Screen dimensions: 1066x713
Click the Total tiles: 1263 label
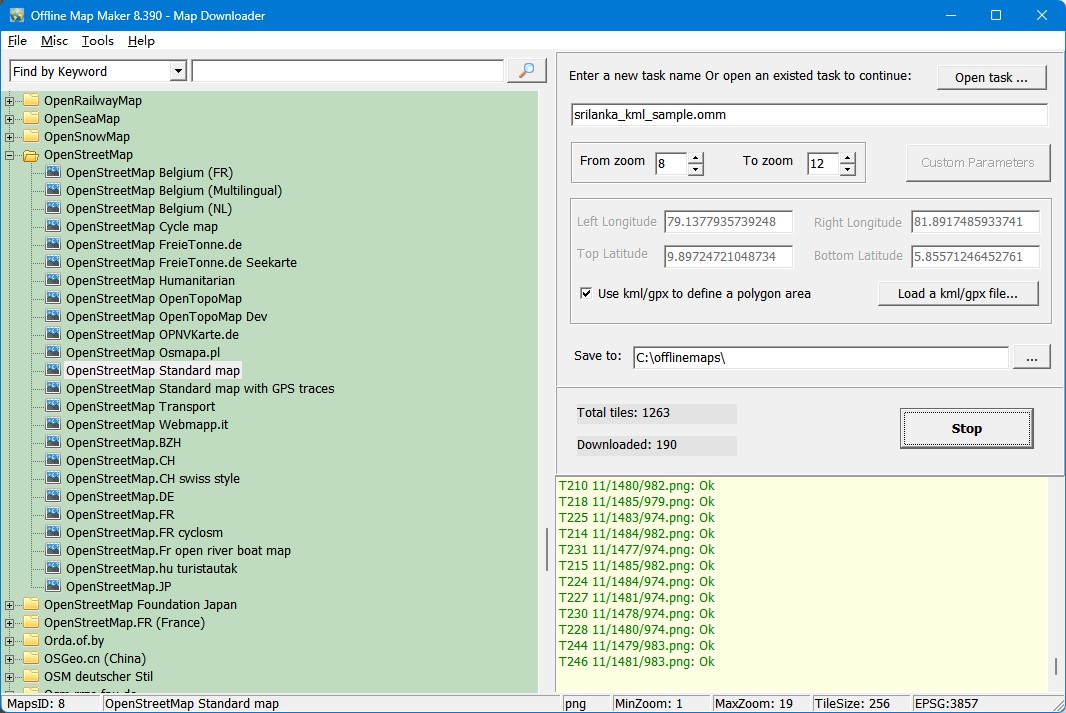pyautogui.click(x=623, y=413)
